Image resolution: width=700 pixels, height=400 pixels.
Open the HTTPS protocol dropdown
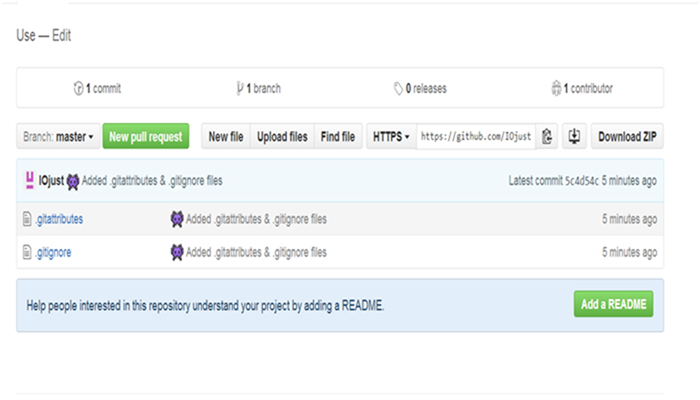click(x=391, y=136)
